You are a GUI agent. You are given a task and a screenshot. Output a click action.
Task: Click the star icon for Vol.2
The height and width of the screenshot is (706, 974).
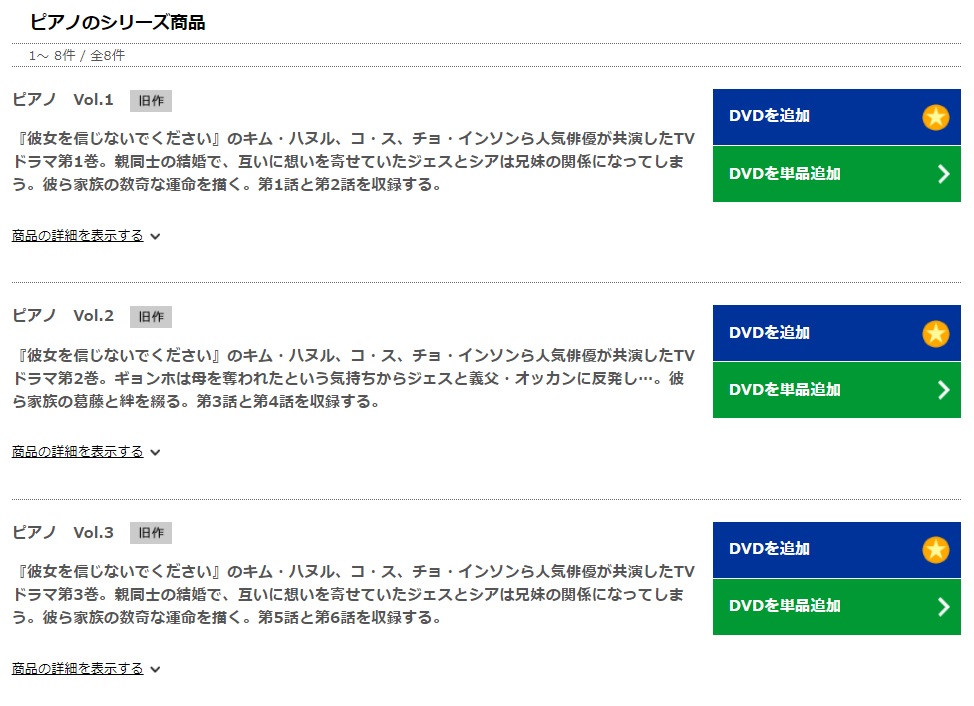click(x=935, y=333)
